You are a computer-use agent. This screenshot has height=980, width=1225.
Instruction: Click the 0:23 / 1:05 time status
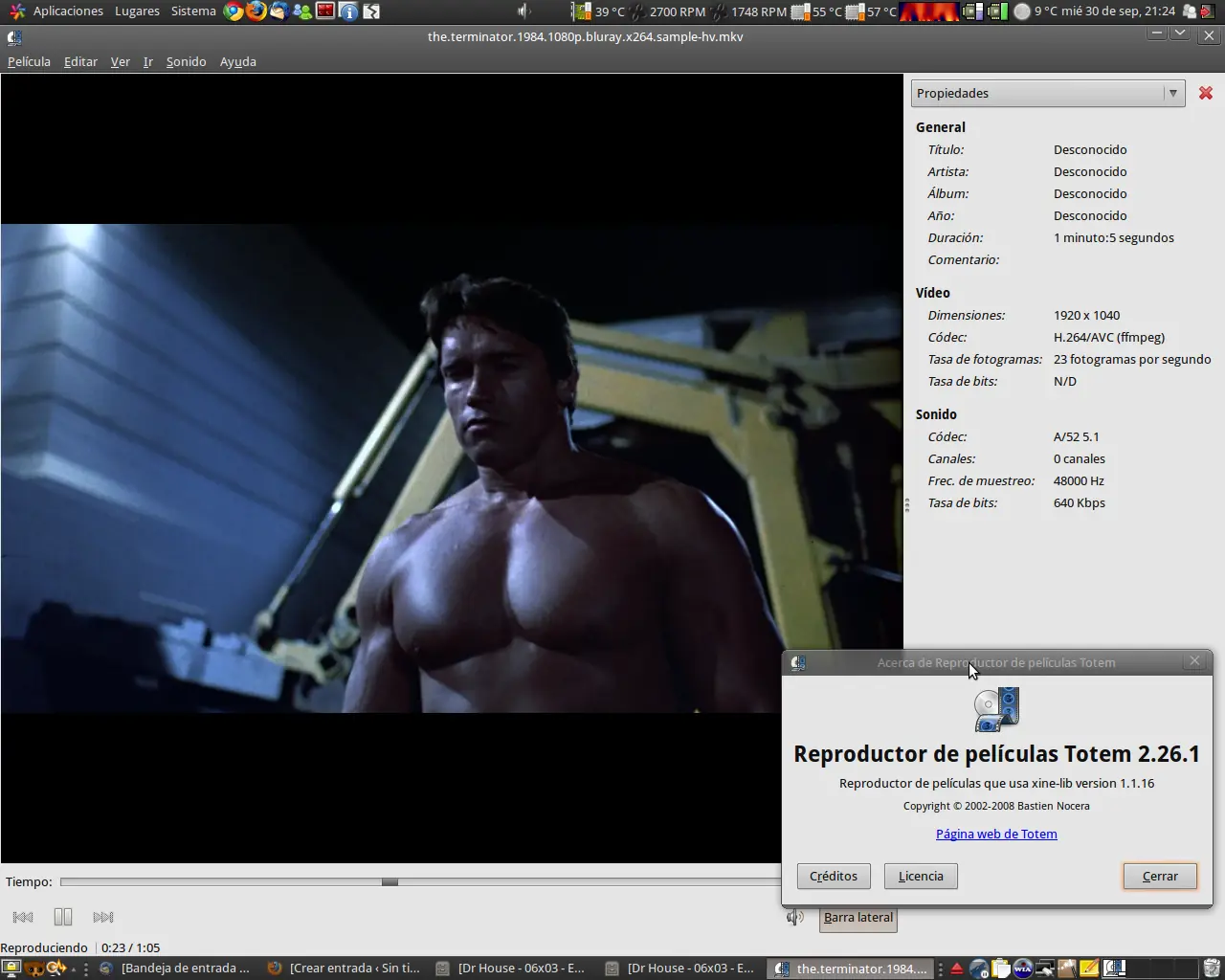(130, 947)
